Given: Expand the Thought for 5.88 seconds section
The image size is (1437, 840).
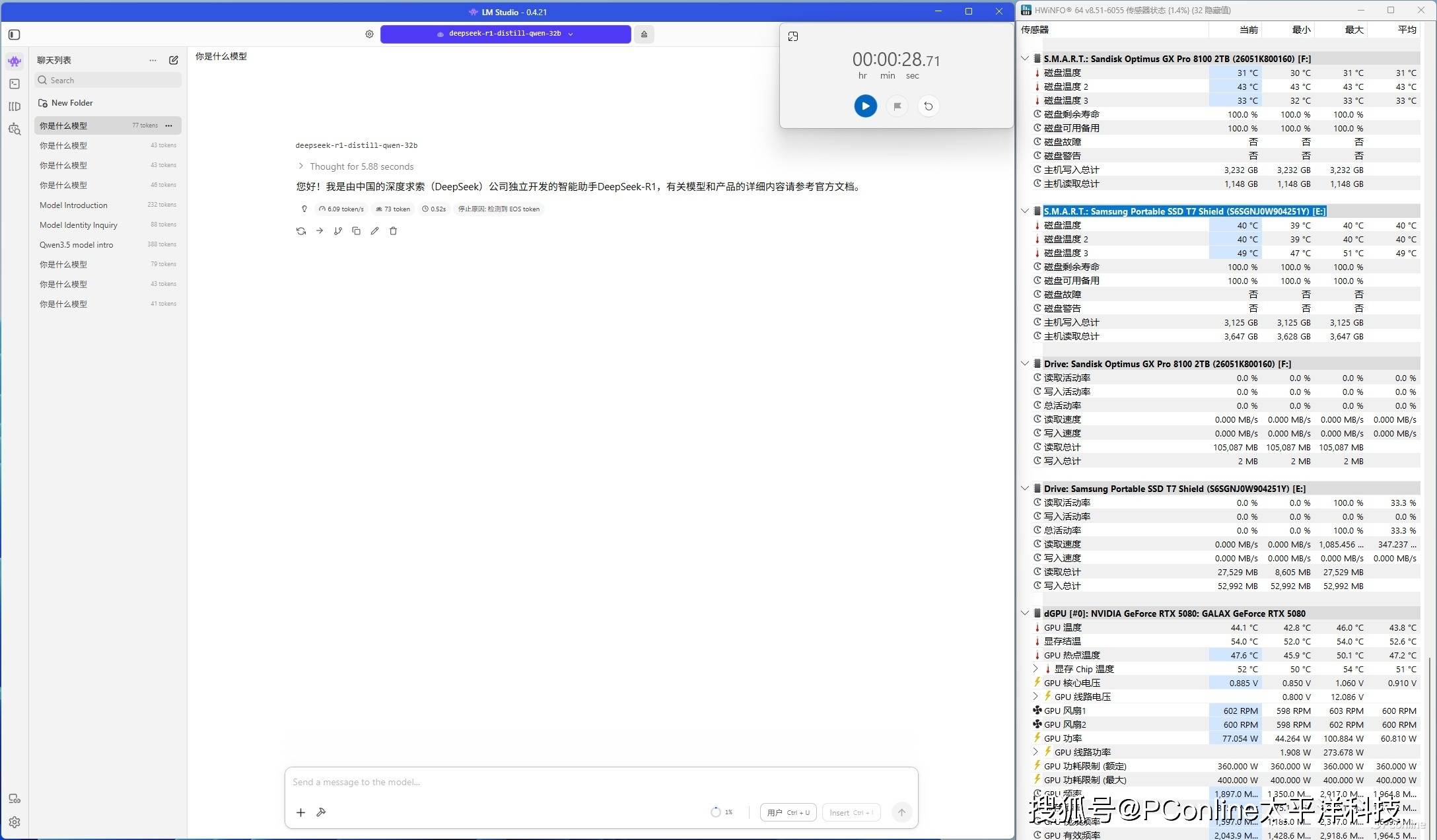Looking at the screenshot, I should coord(356,166).
